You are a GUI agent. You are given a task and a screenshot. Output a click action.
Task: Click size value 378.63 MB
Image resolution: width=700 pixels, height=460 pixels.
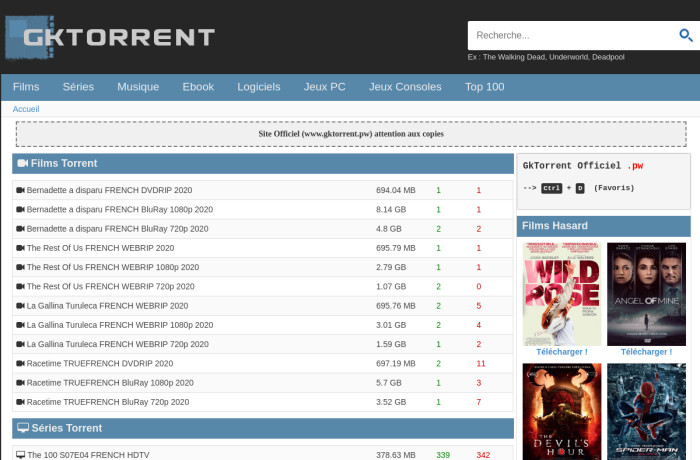pos(396,455)
